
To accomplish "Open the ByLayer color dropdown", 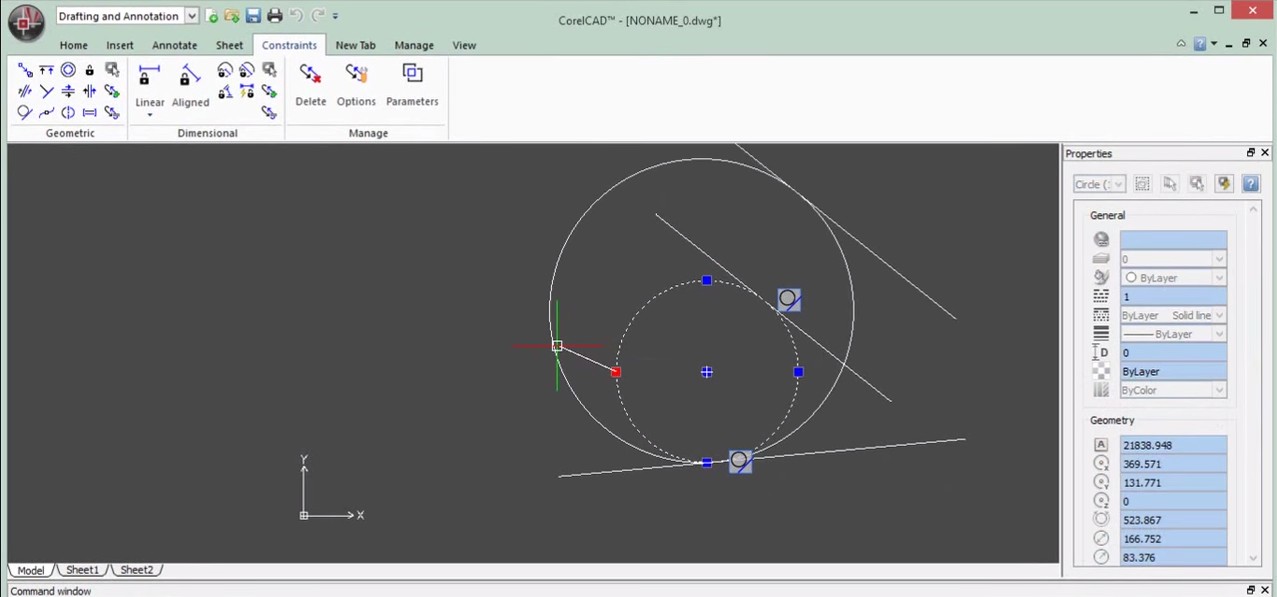I will coord(1219,277).
